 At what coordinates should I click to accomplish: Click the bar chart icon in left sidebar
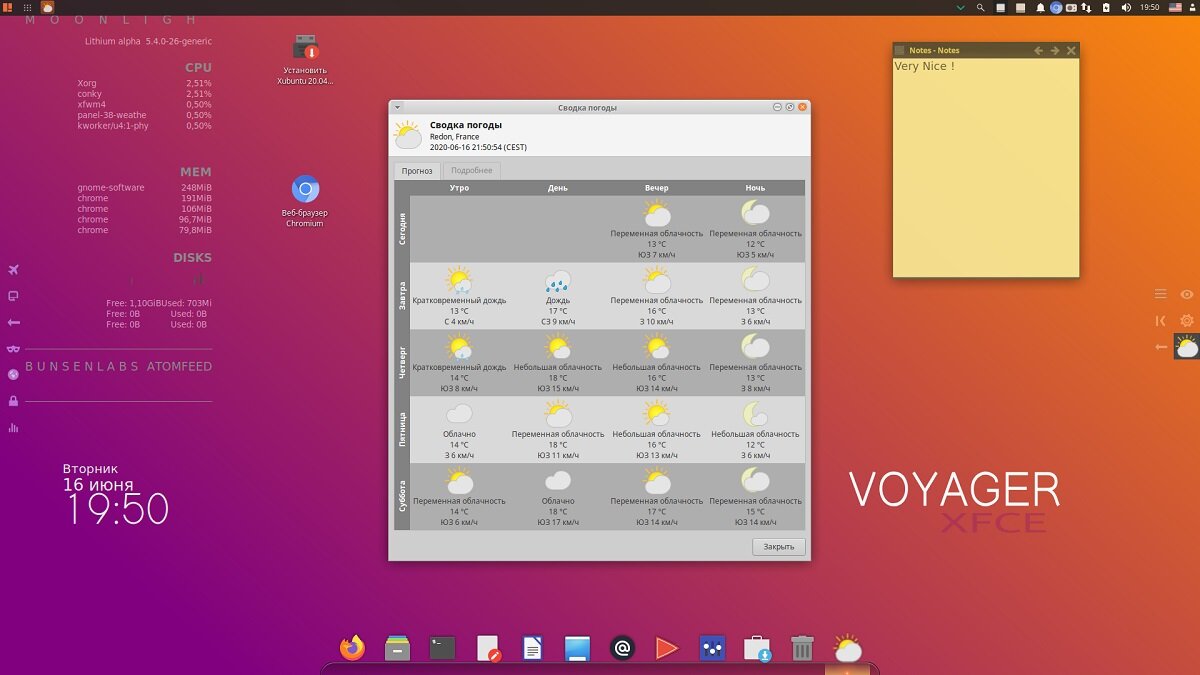click(13, 428)
